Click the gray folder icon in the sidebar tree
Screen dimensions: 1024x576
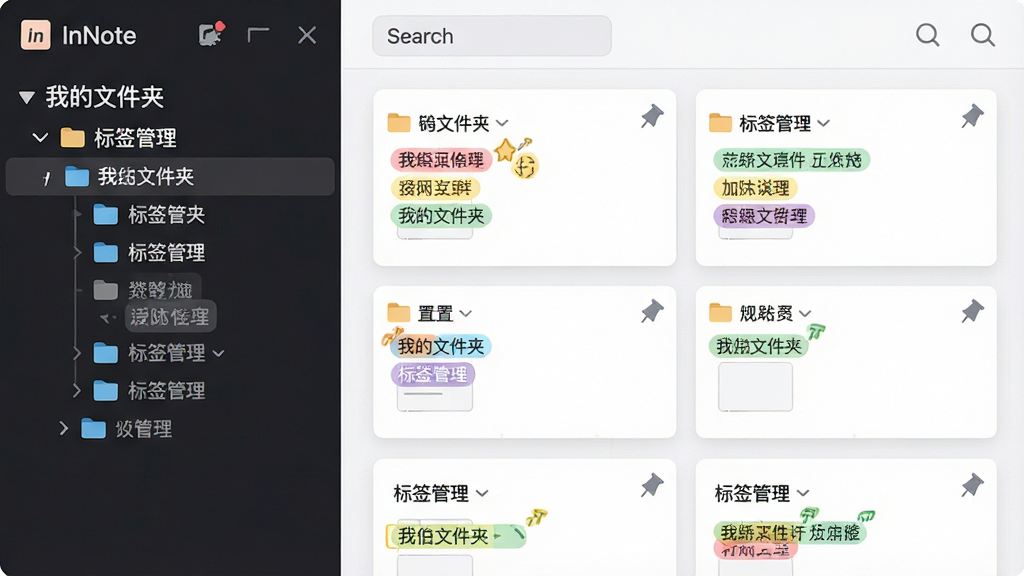tap(105, 289)
